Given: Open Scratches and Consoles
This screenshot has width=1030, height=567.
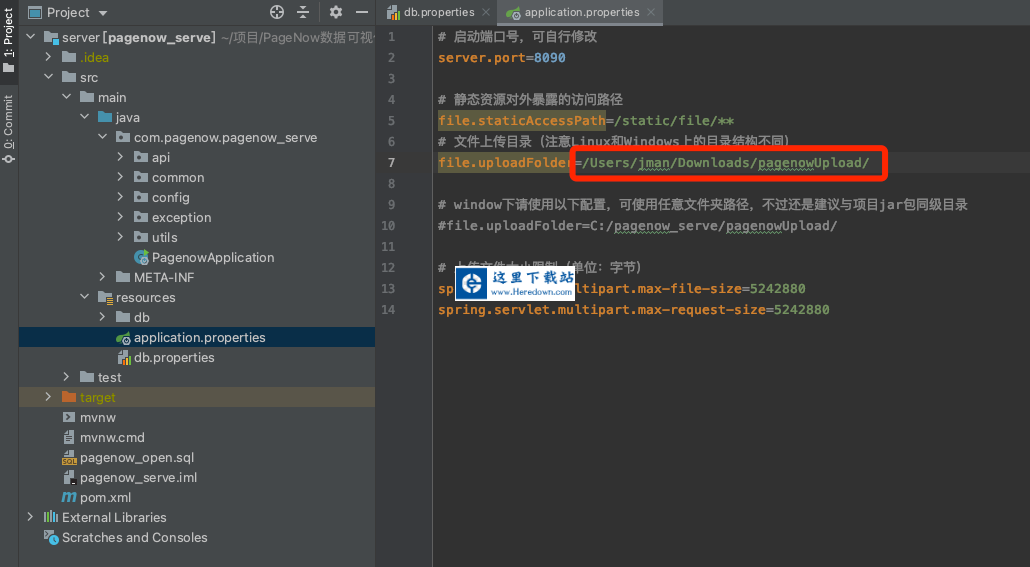Looking at the screenshot, I should click(134, 537).
